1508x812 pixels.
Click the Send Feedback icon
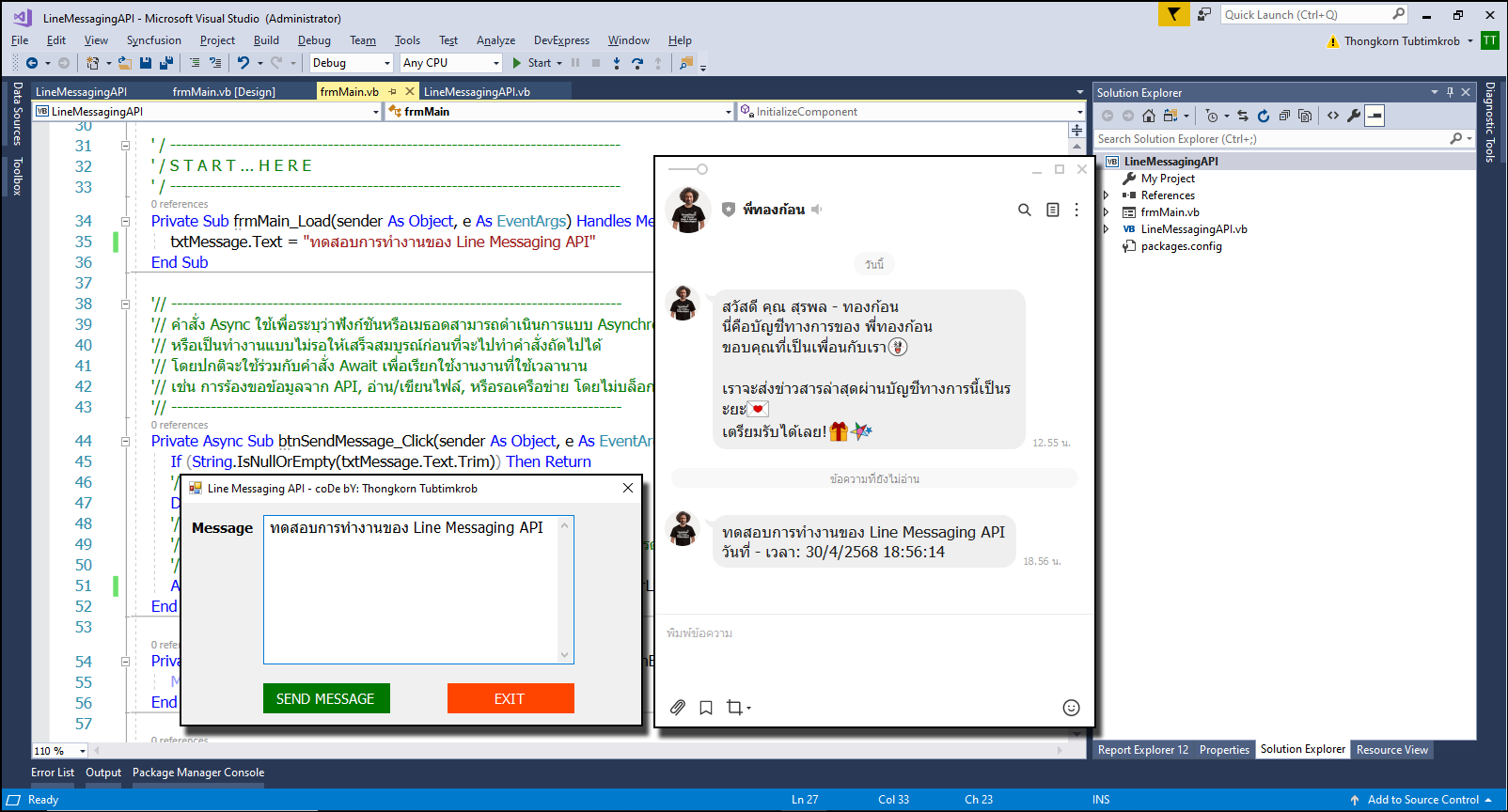pyautogui.click(x=1203, y=14)
